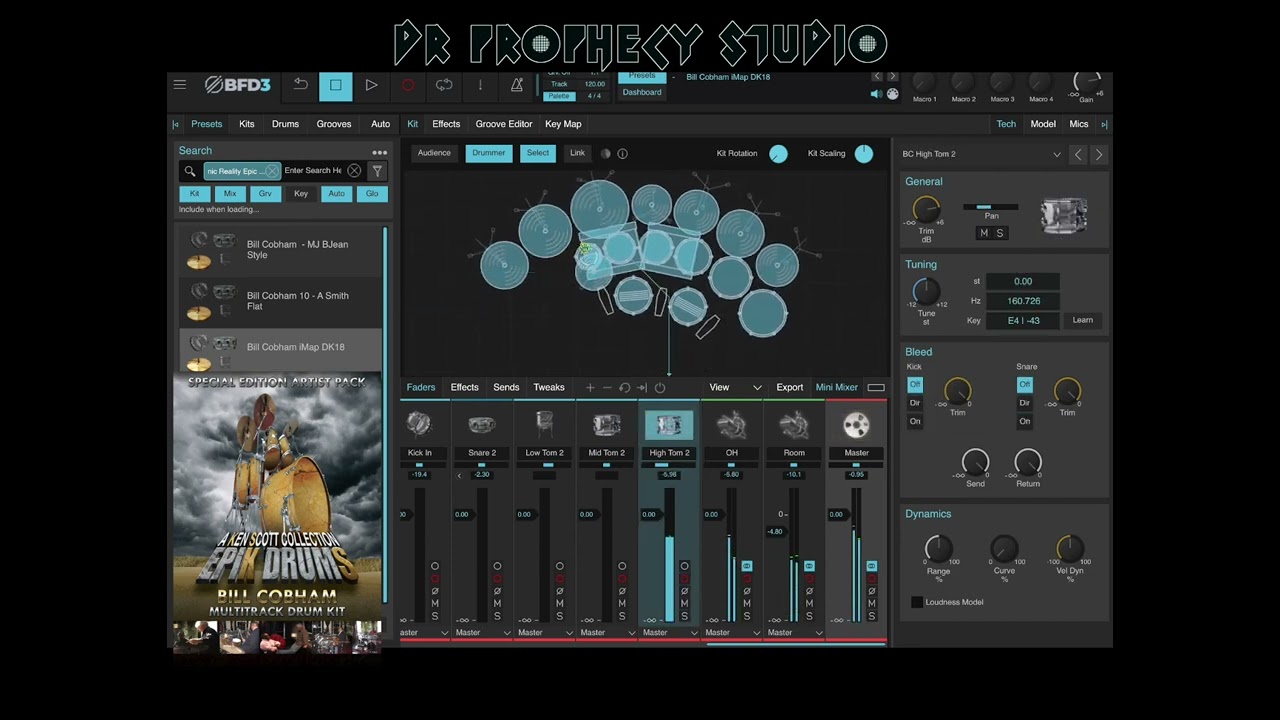Image resolution: width=1280 pixels, height=720 pixels.
Task: Select the Master channel tape reel icon
Action: [857, 425]
